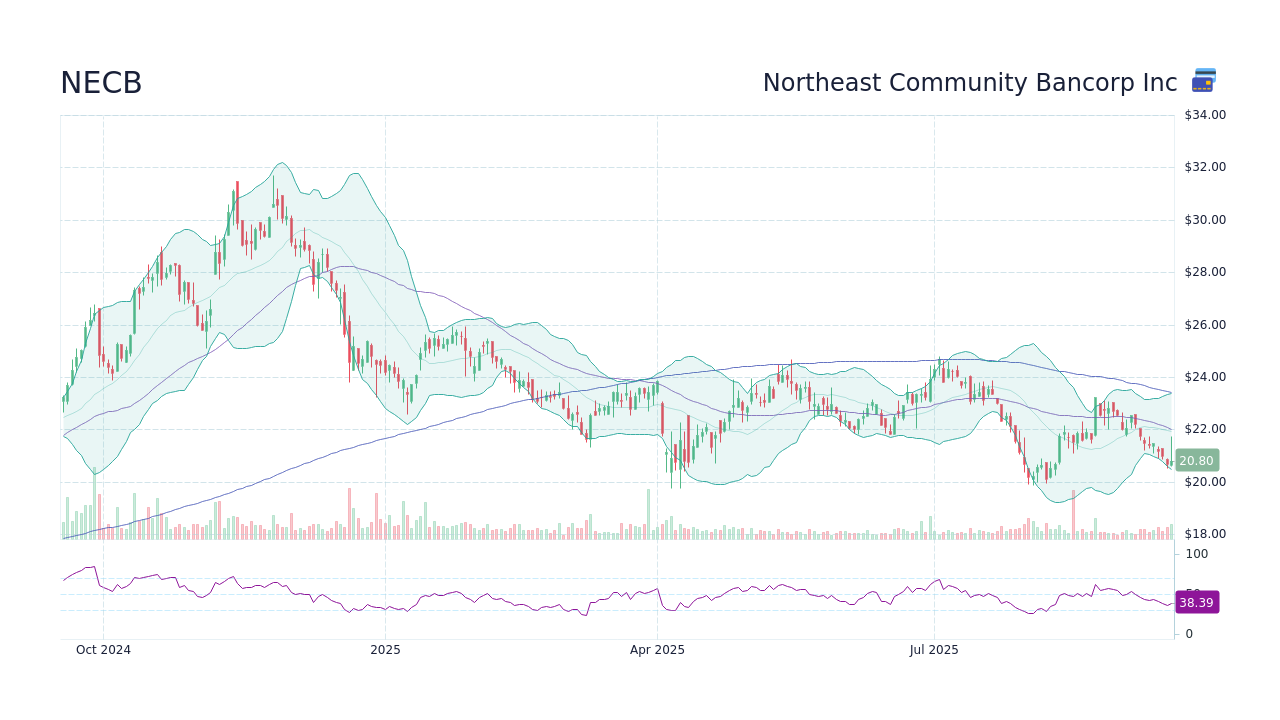Click the RSI value label 38.39
This screenshot has height=720, width=1280.
pos(1197,602)
